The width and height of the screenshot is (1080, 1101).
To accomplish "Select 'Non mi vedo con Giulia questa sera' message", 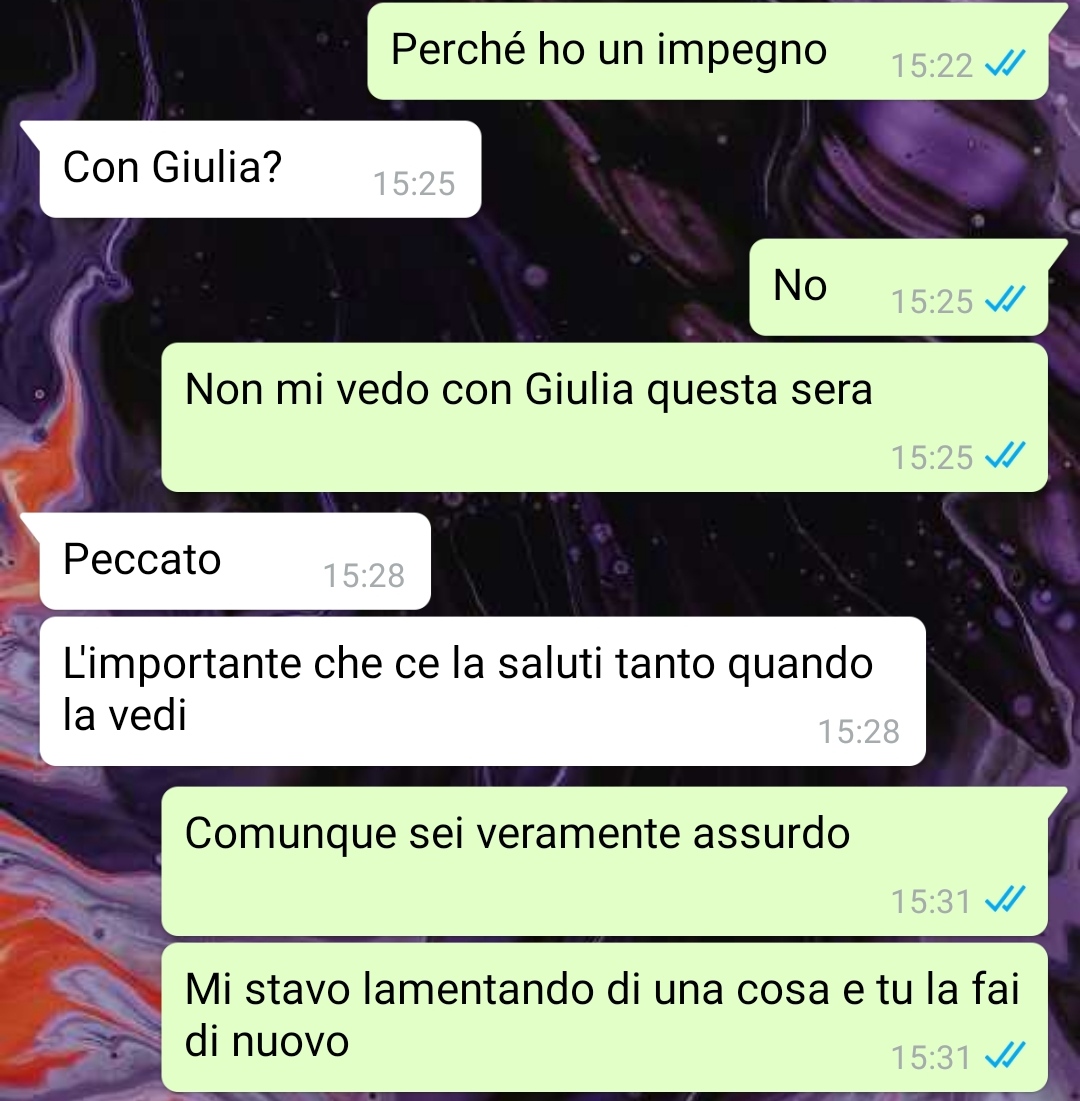I will pos(605,417).
